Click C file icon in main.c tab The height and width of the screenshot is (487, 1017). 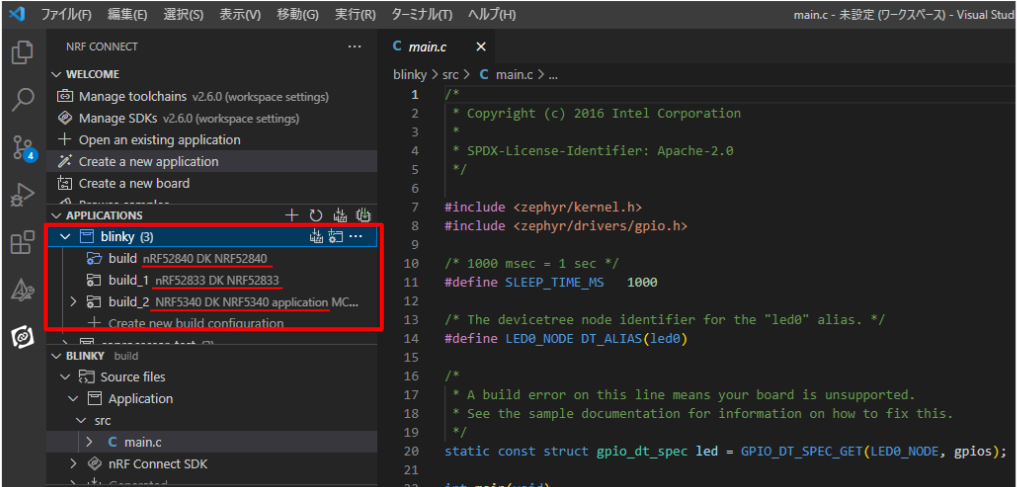click(398, 47)
